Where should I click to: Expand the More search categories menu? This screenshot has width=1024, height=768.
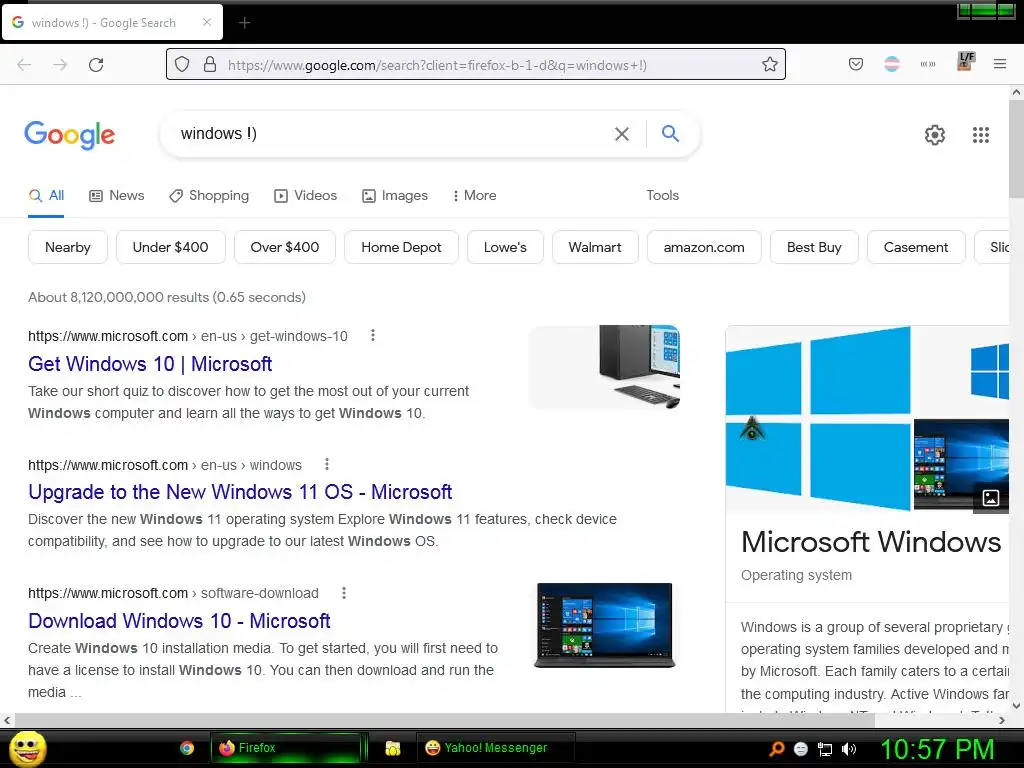(475, 195)
